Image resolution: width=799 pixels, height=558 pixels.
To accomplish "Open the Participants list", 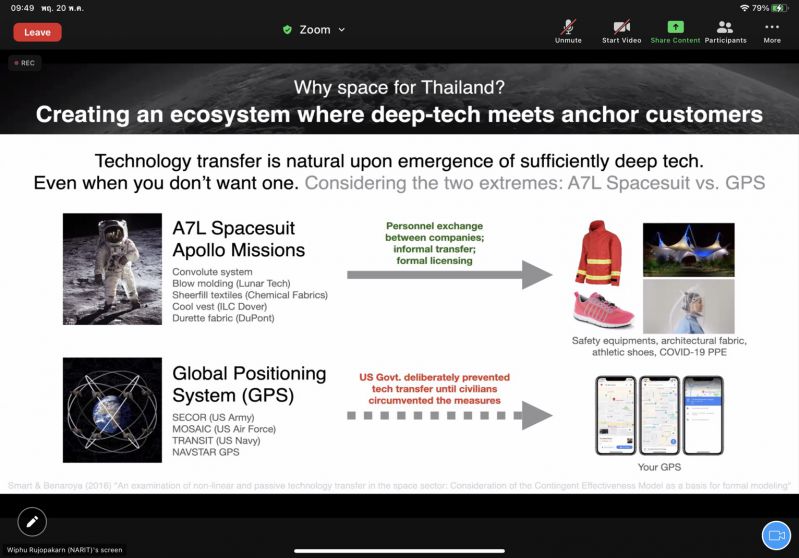I will 725,32.
